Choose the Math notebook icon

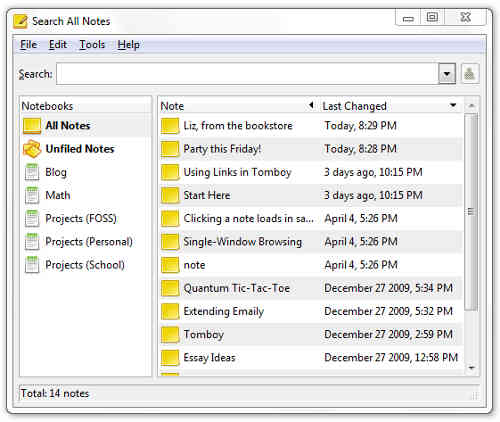point(32,195)
